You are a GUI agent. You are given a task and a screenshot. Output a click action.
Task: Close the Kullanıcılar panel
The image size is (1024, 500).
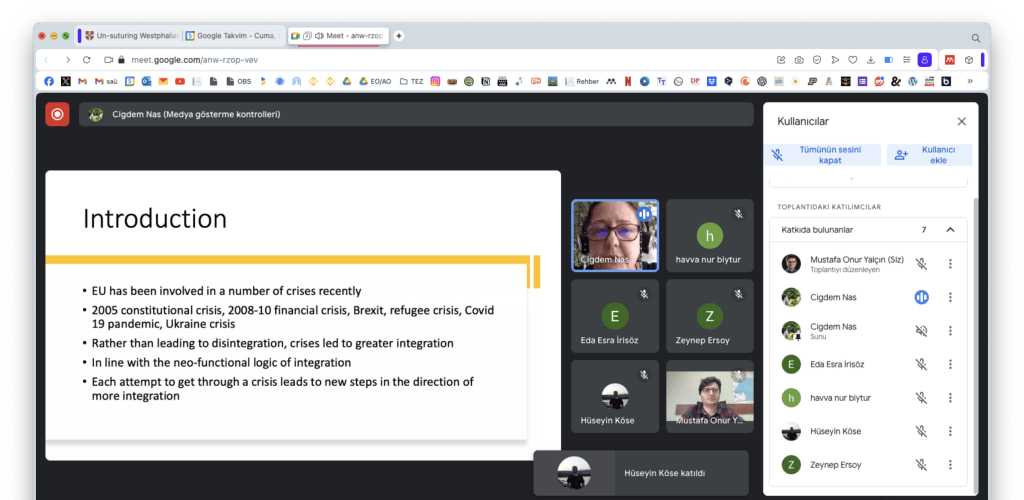click(x=961, y=121)
